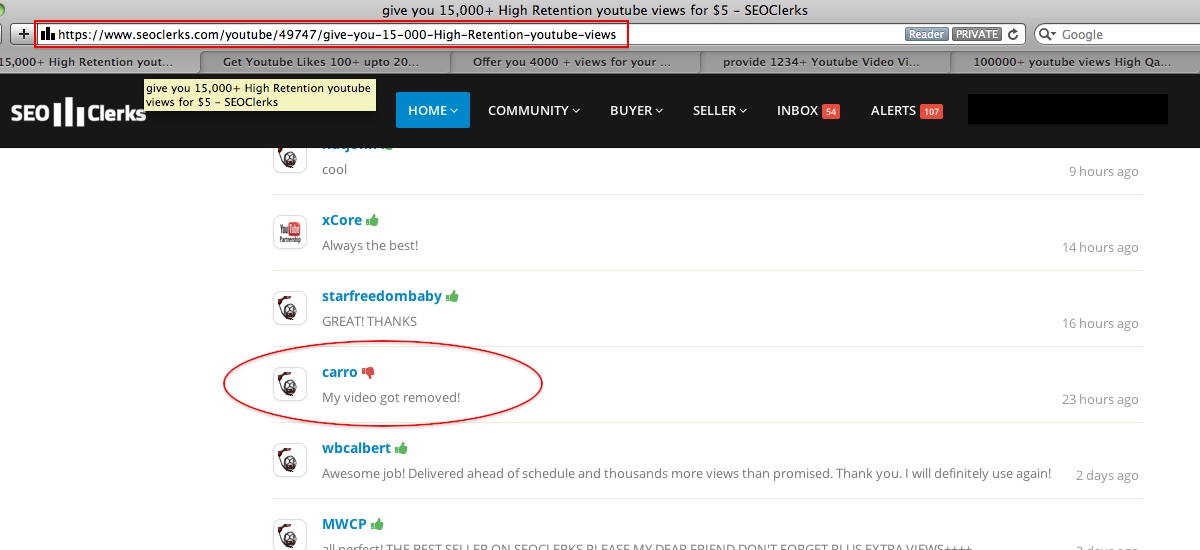Image resolution: width=1200 pixels, height=550 pixels.
Task: Open xCore's profile link
Action: point(342,220)
